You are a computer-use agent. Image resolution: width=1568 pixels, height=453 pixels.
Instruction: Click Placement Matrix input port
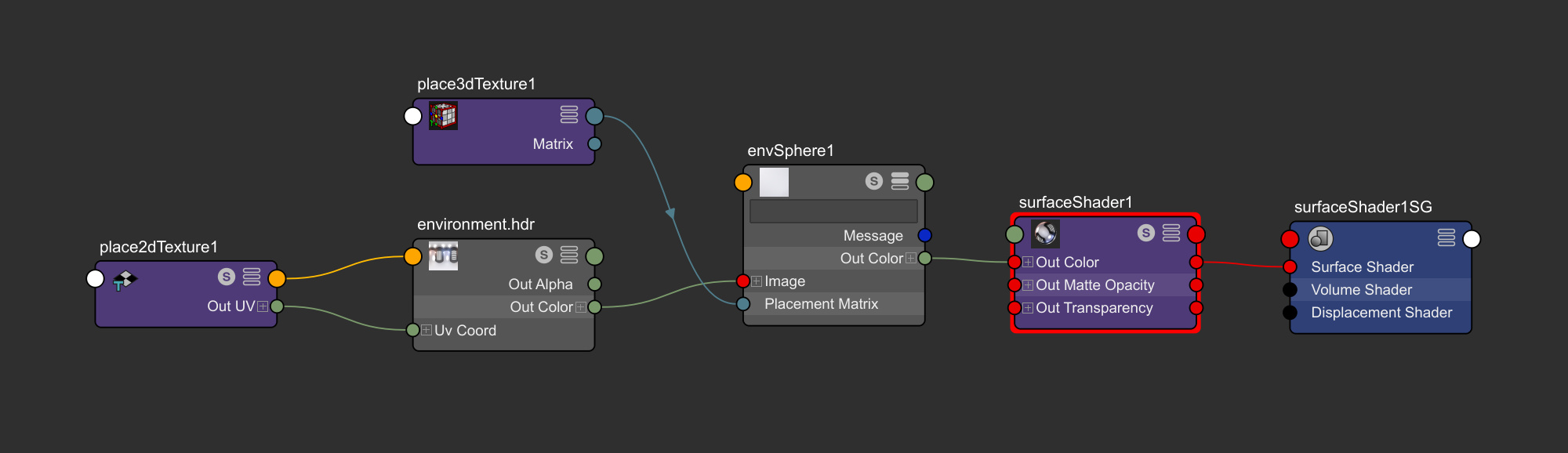click(743, 304)
